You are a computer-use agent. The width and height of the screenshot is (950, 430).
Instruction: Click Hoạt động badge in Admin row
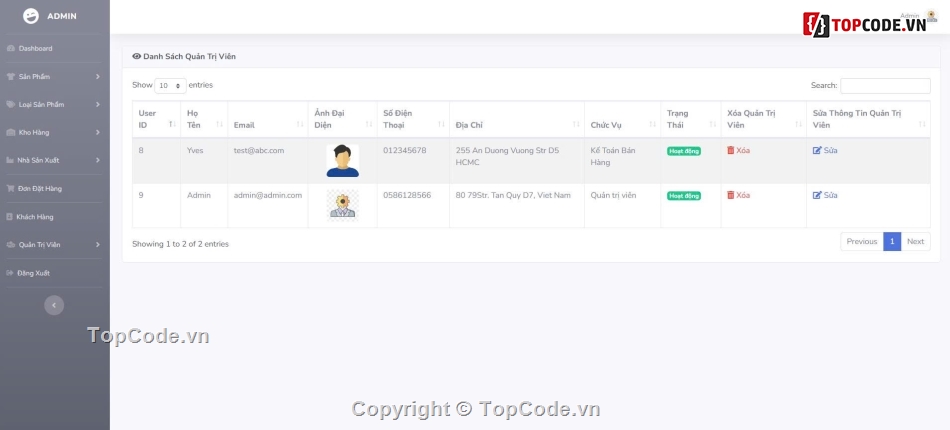(x=684, y=196)
